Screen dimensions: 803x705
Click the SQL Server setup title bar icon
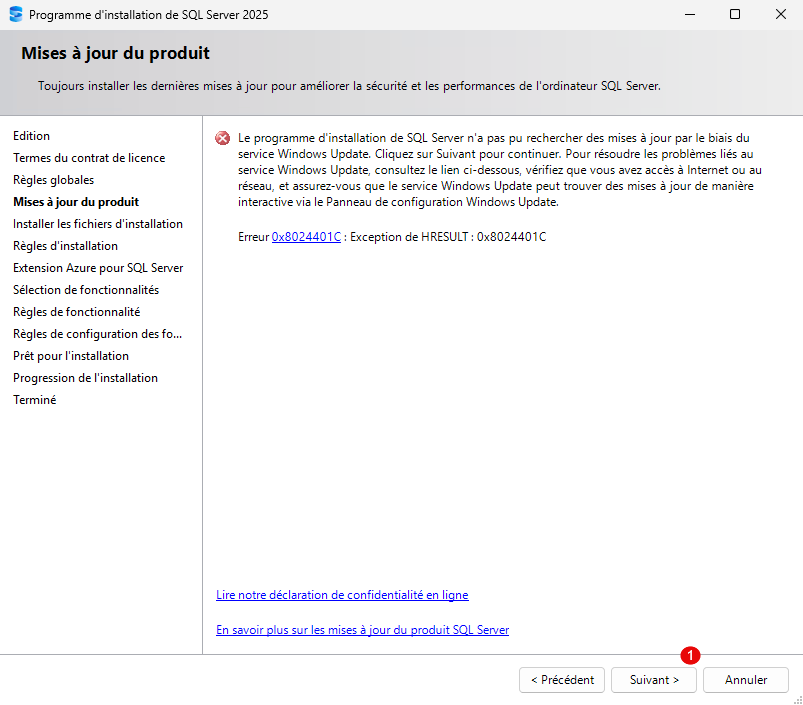(16, 14)
